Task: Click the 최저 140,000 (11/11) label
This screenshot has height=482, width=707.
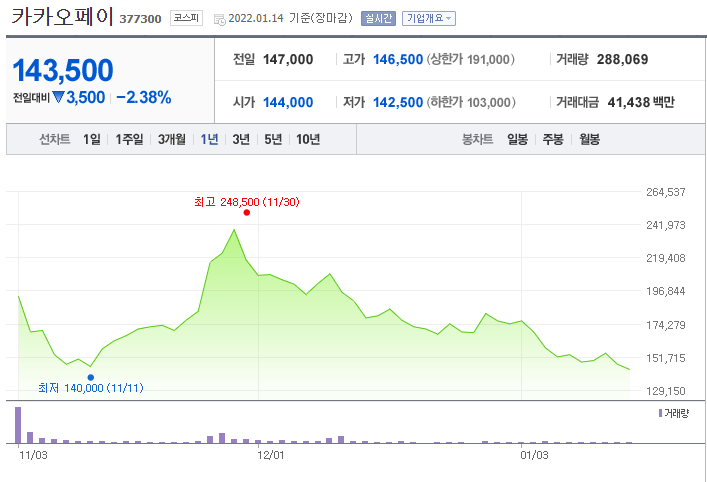Action: (91, 388)
